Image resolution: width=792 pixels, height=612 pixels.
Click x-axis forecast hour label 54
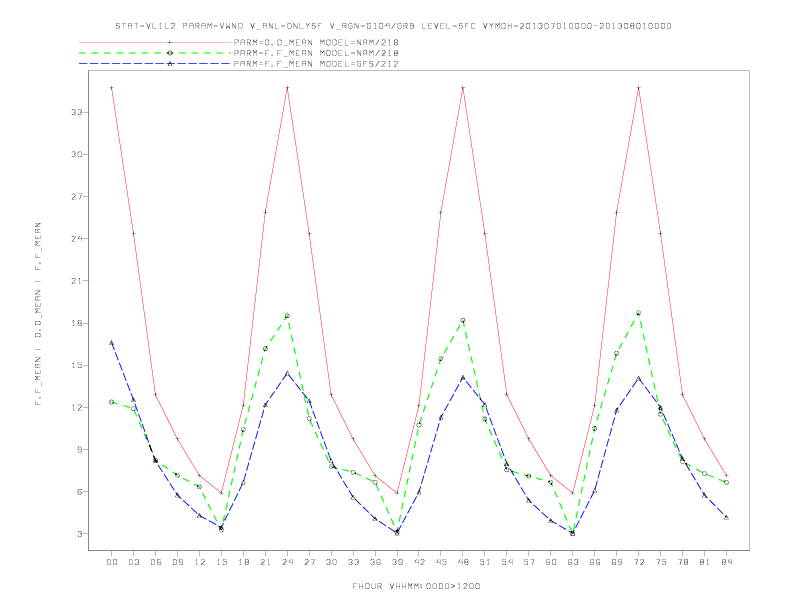[507, 562]
